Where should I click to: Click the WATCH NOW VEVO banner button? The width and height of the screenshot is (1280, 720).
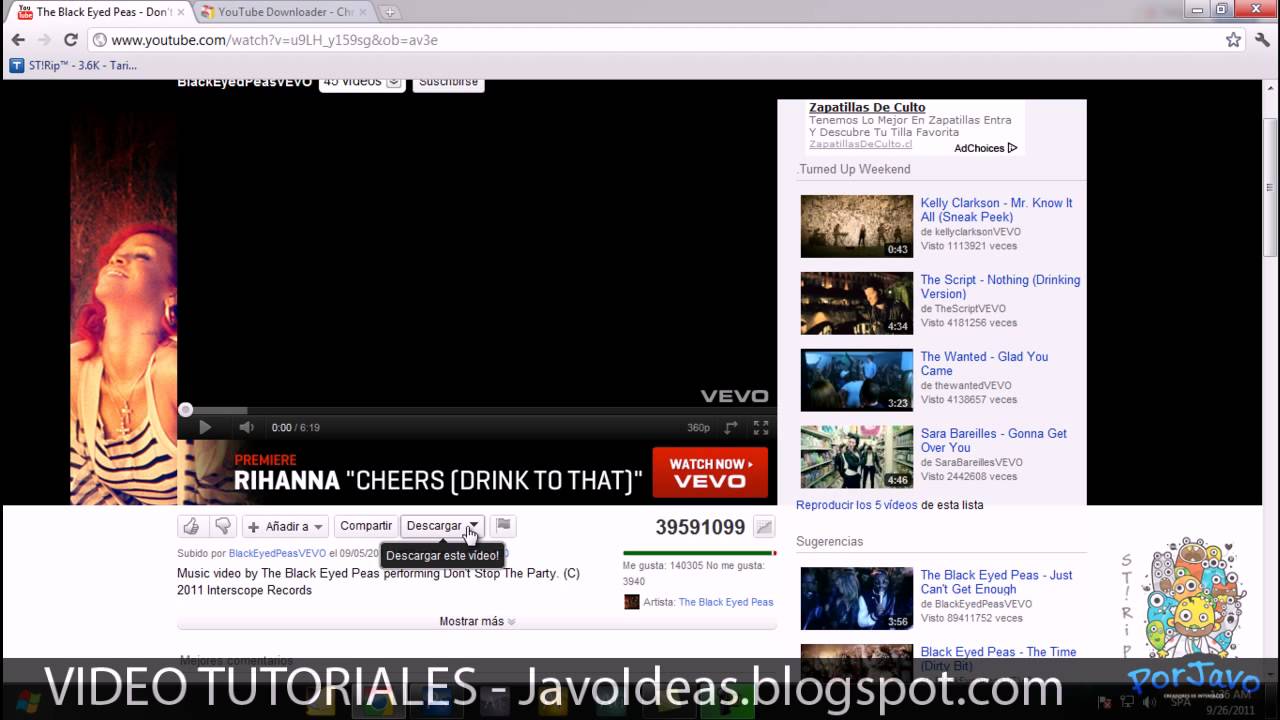pyautogui.click(x=710, y=472)
